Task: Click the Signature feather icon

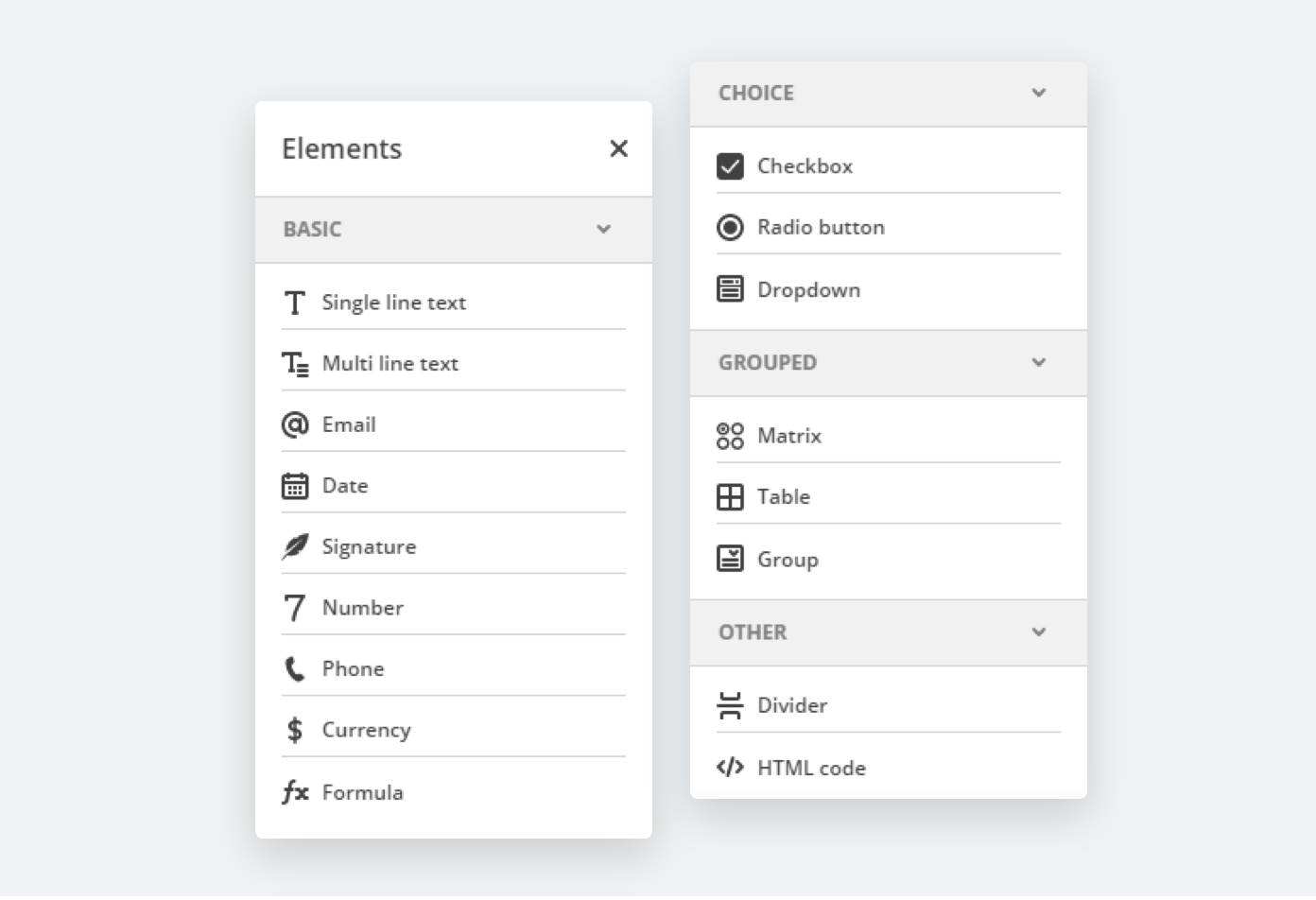Action: (x=295, y=546)
